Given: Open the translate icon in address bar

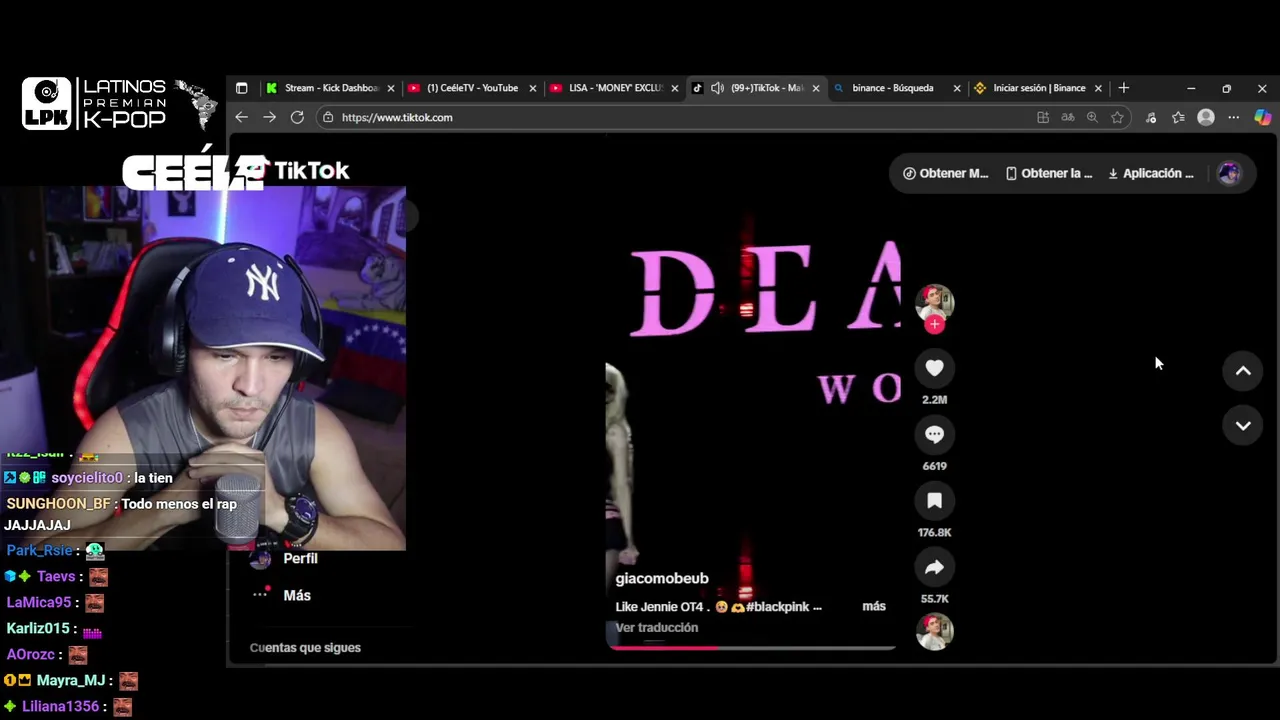Looking at the screenshot, I should coord(1068,117).
